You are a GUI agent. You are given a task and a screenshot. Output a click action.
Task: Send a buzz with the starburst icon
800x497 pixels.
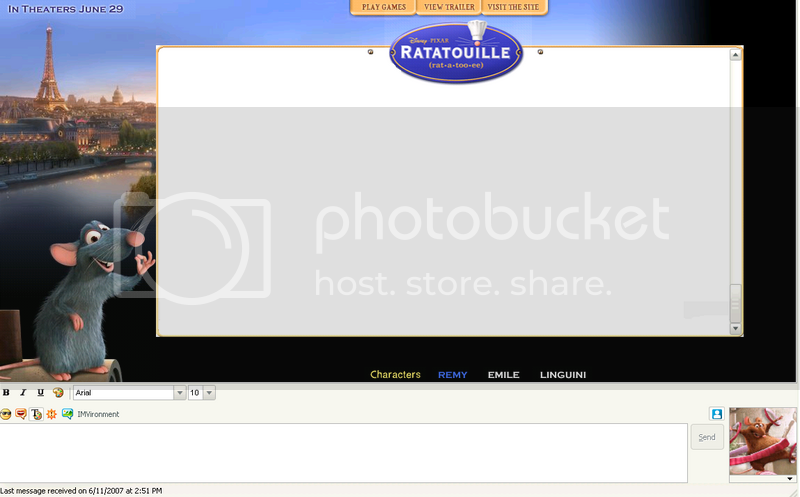[51, 414]
